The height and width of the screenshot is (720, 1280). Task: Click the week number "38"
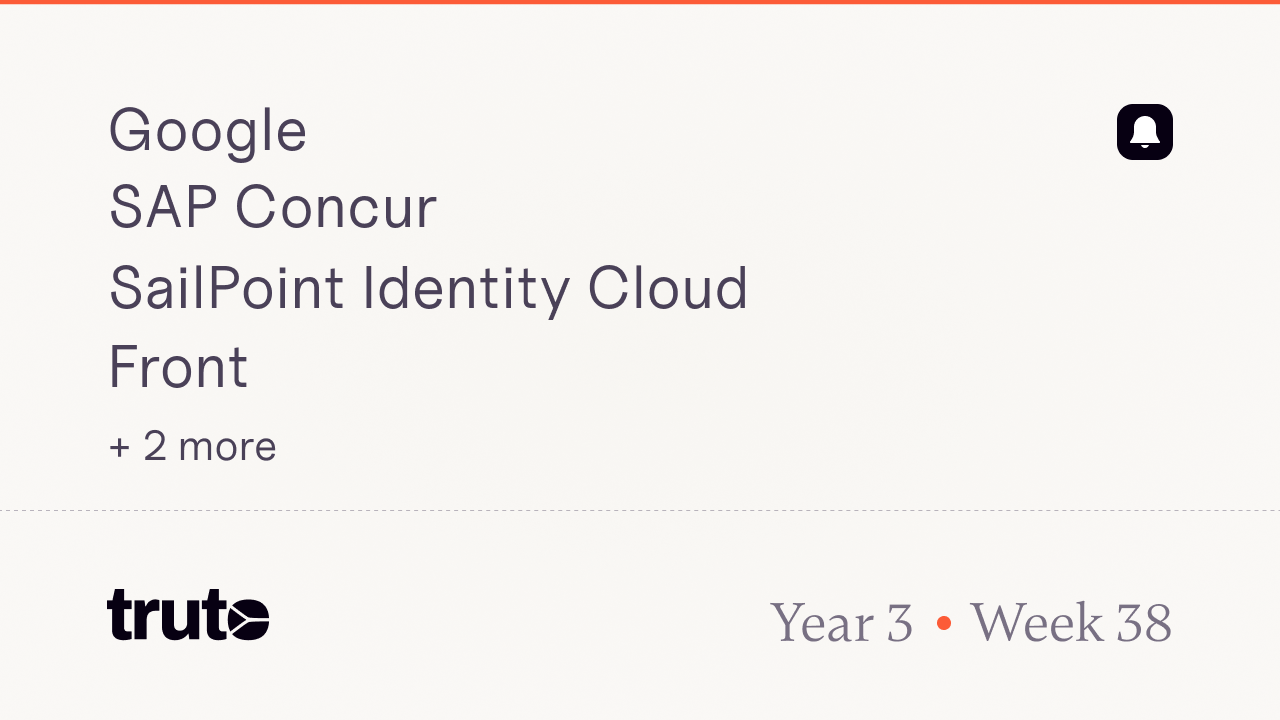click(x=1144, y=623)
